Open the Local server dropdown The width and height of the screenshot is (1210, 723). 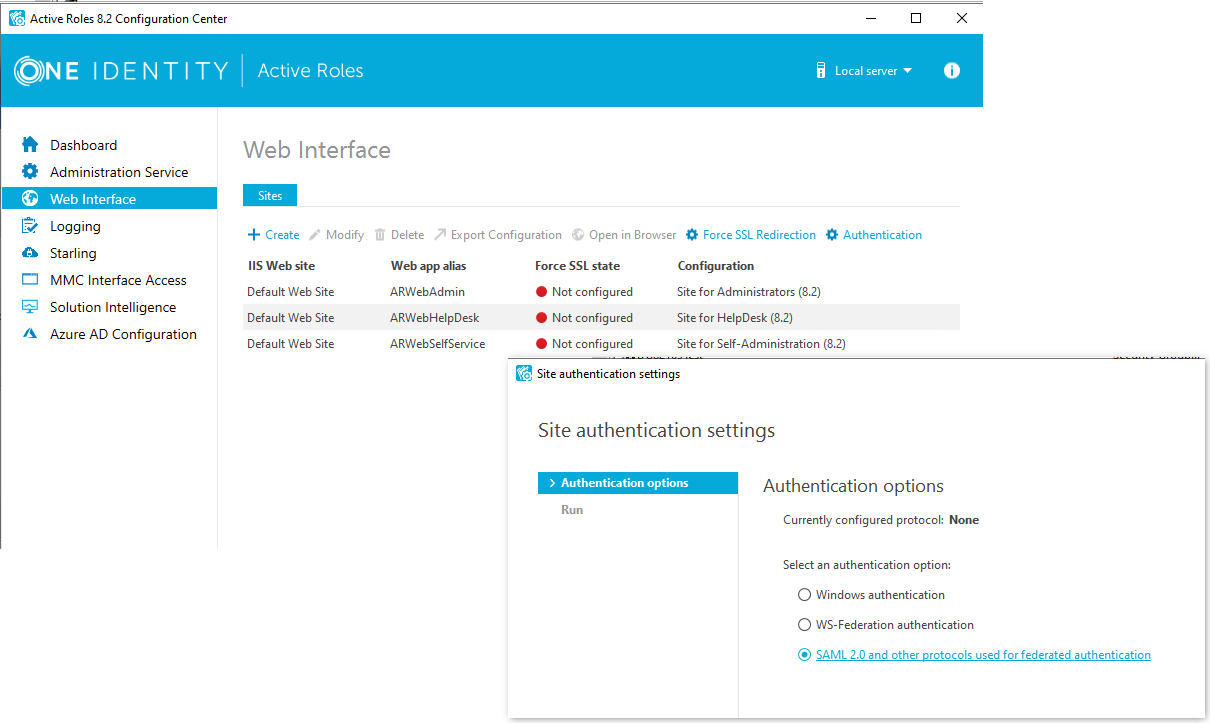(x=865, y=71)
